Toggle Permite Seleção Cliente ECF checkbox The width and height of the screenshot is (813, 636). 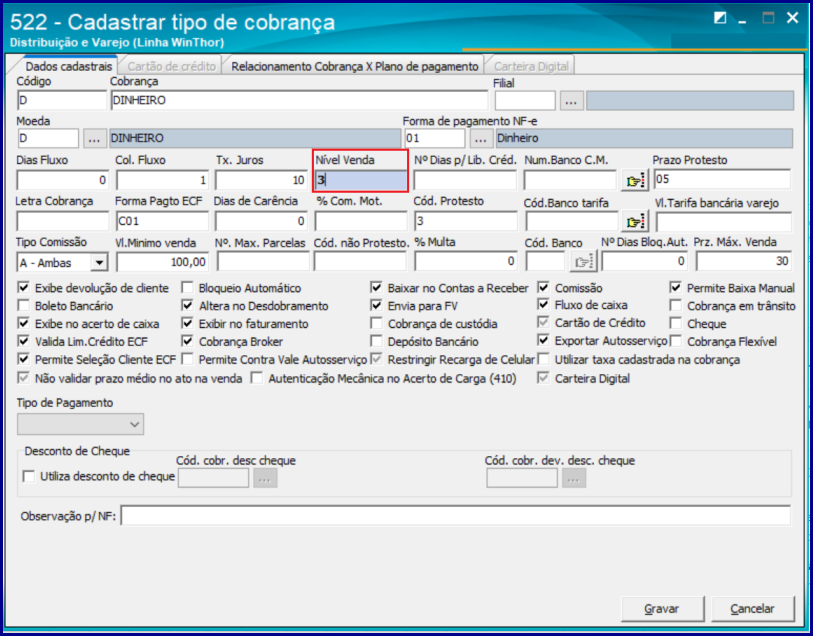coord(24,359)
